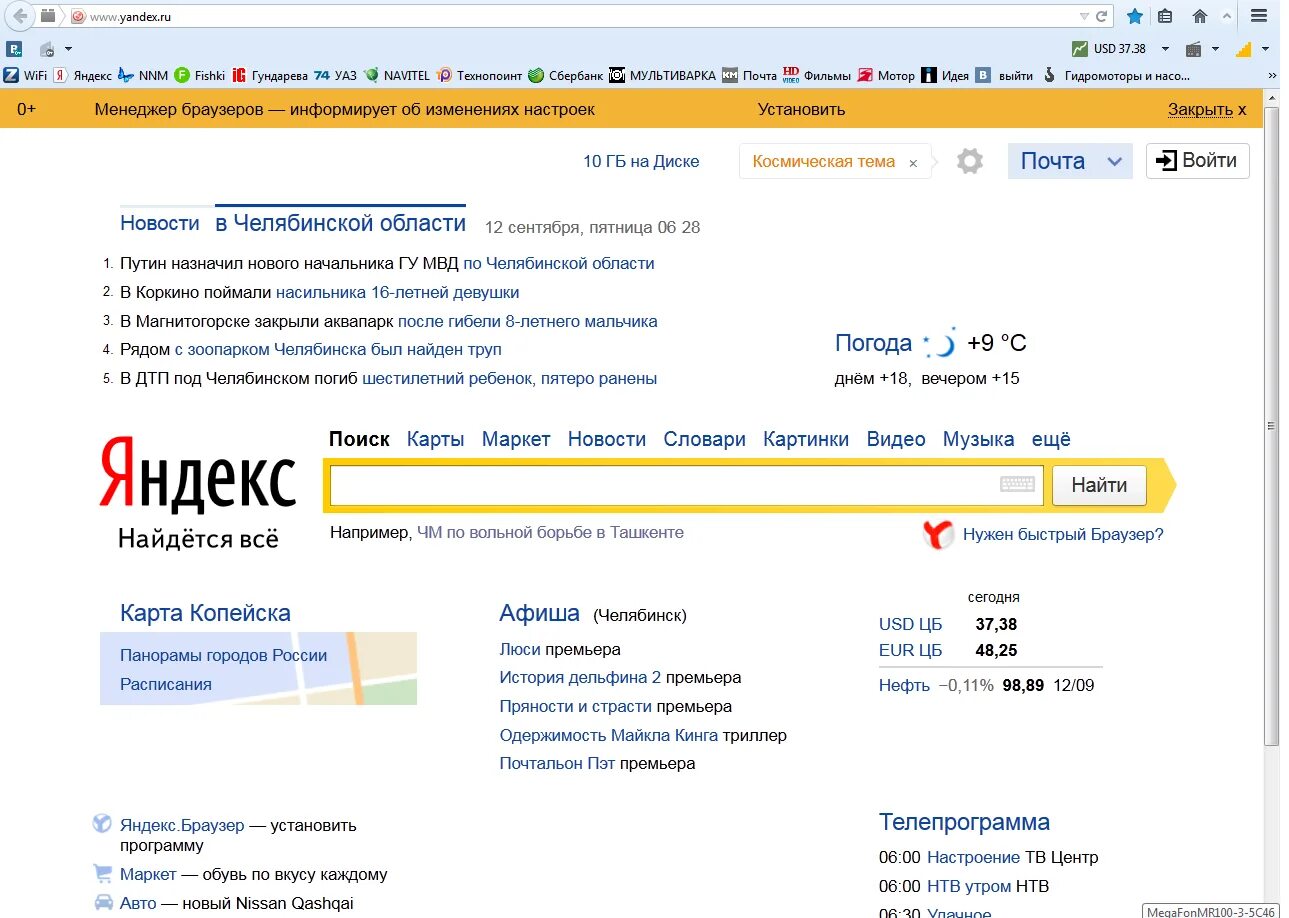Image resolution: width=1289 pixels, height=918 pixels.
Task: Click Установить in the yellow banner
Action: click(801, 109)
